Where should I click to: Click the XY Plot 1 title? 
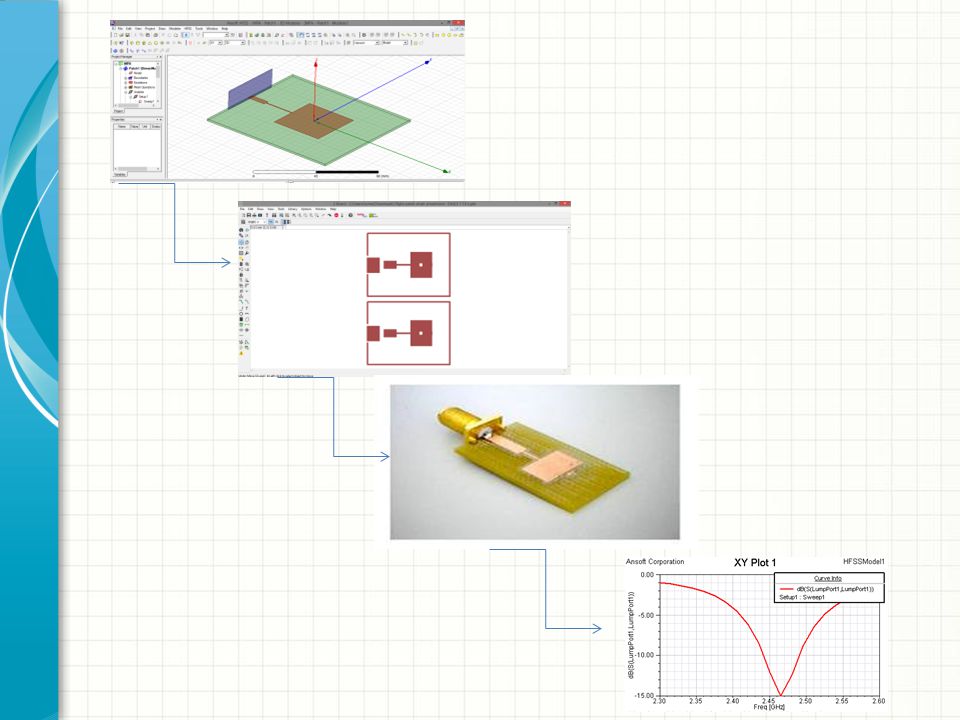click(x=755, y=563)
